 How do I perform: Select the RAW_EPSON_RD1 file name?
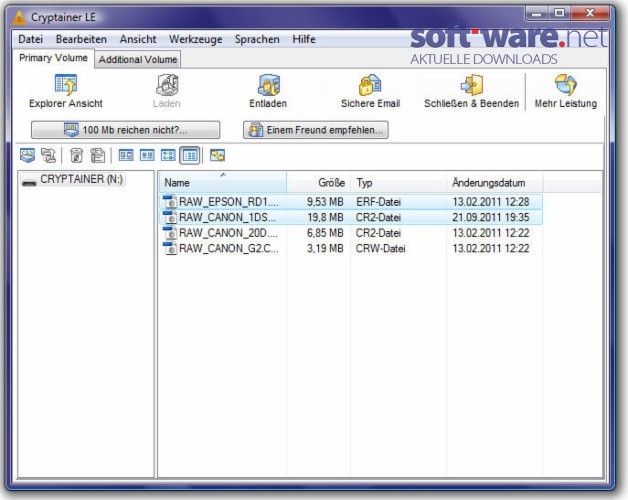coord(229,202)
